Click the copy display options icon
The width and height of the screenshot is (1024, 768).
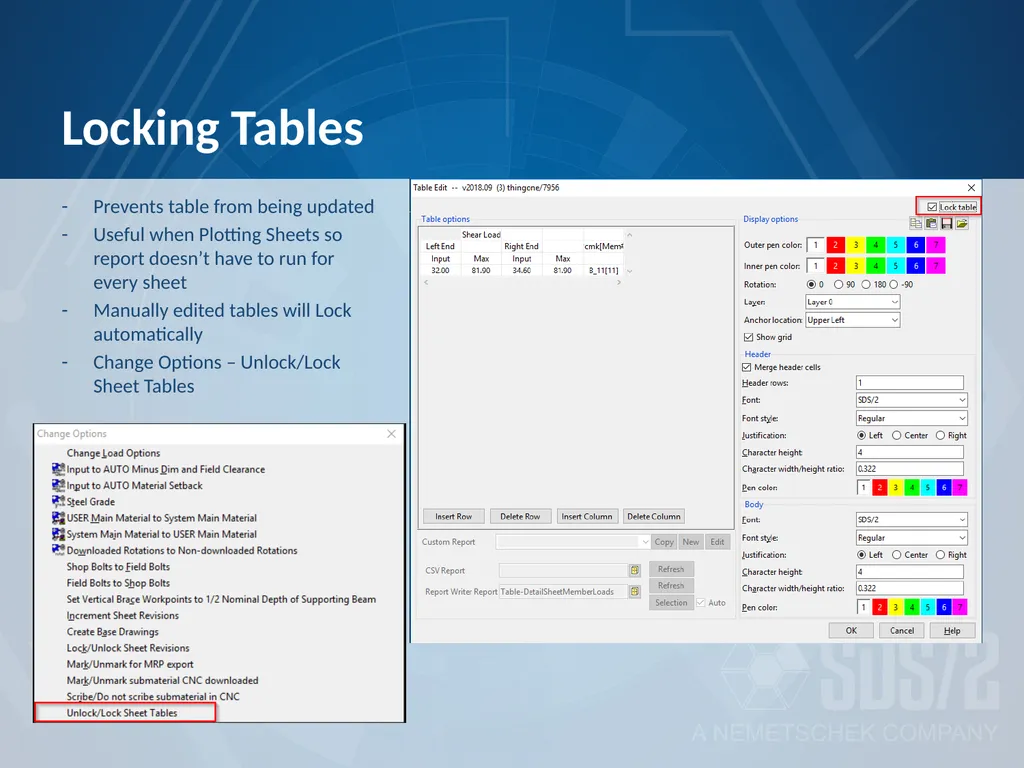coord(916,223)
